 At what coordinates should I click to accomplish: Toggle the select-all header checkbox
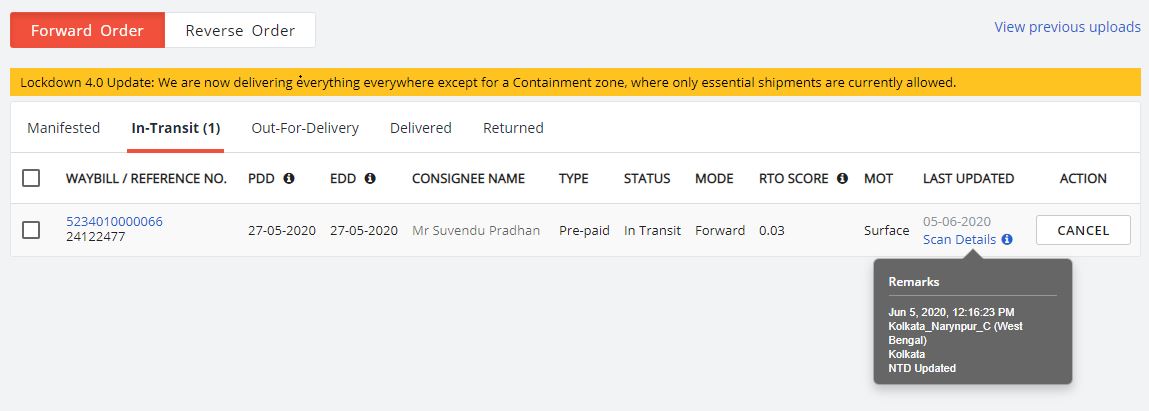(31, 178)
